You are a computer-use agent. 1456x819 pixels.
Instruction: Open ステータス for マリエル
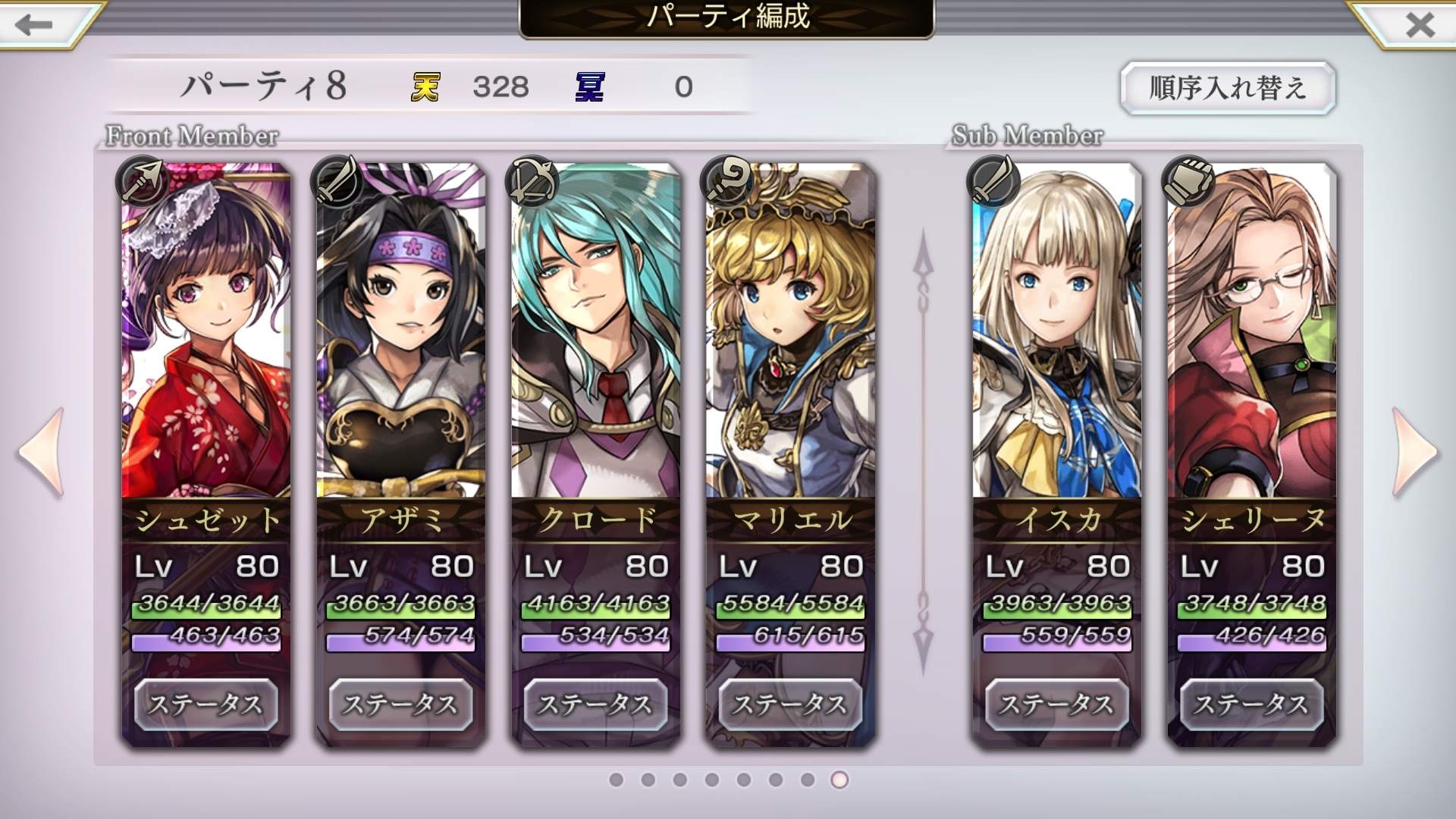click(790, 704)
